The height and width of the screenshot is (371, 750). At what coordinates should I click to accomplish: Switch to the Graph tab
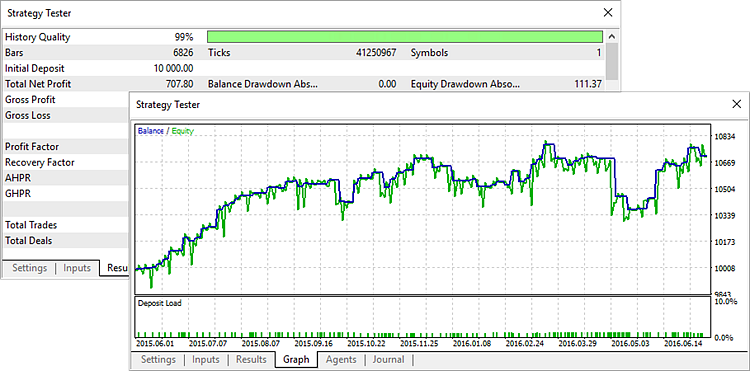(296, 360)
